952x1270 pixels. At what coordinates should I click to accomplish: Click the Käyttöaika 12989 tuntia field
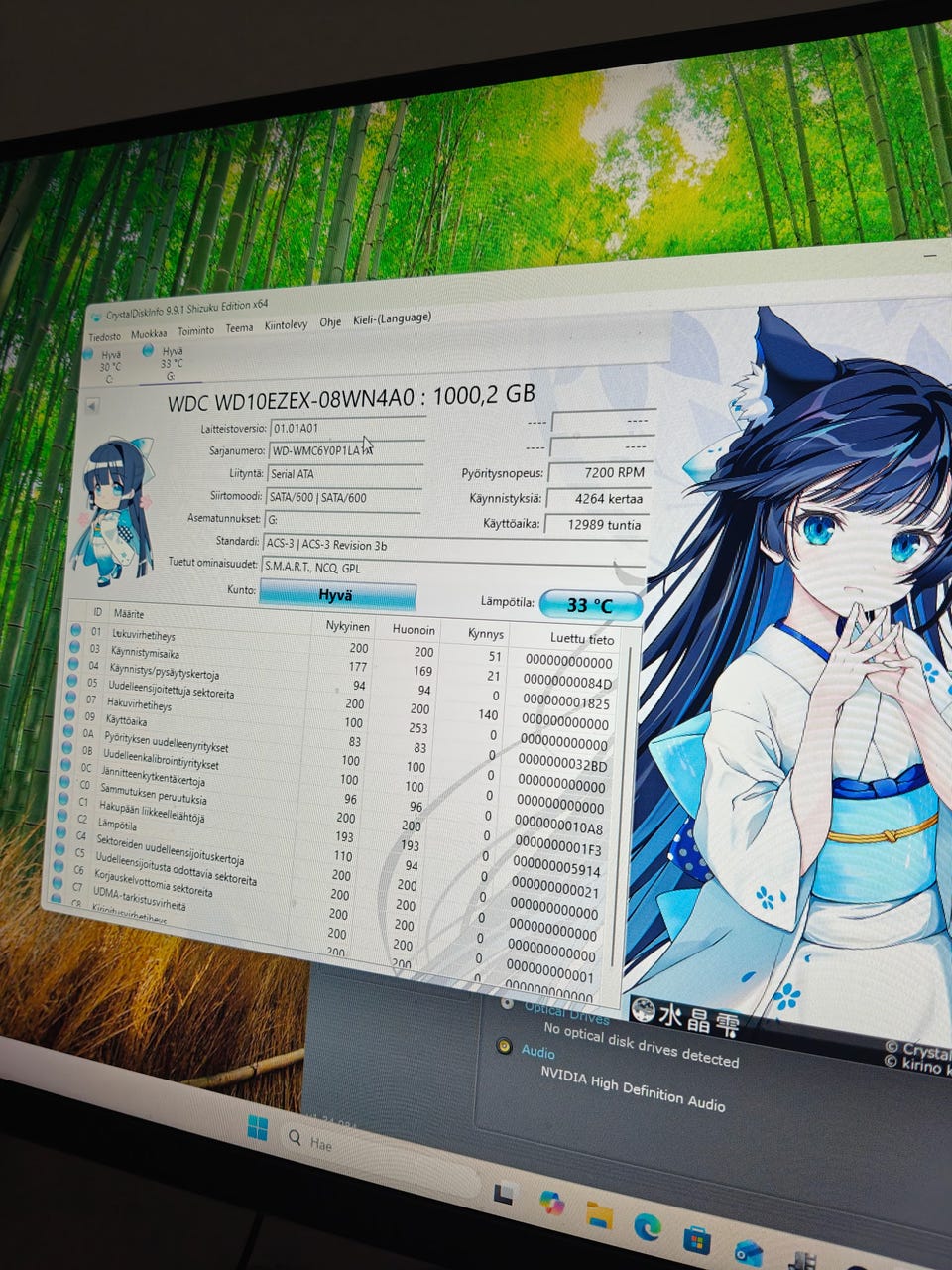coord(595,525)
